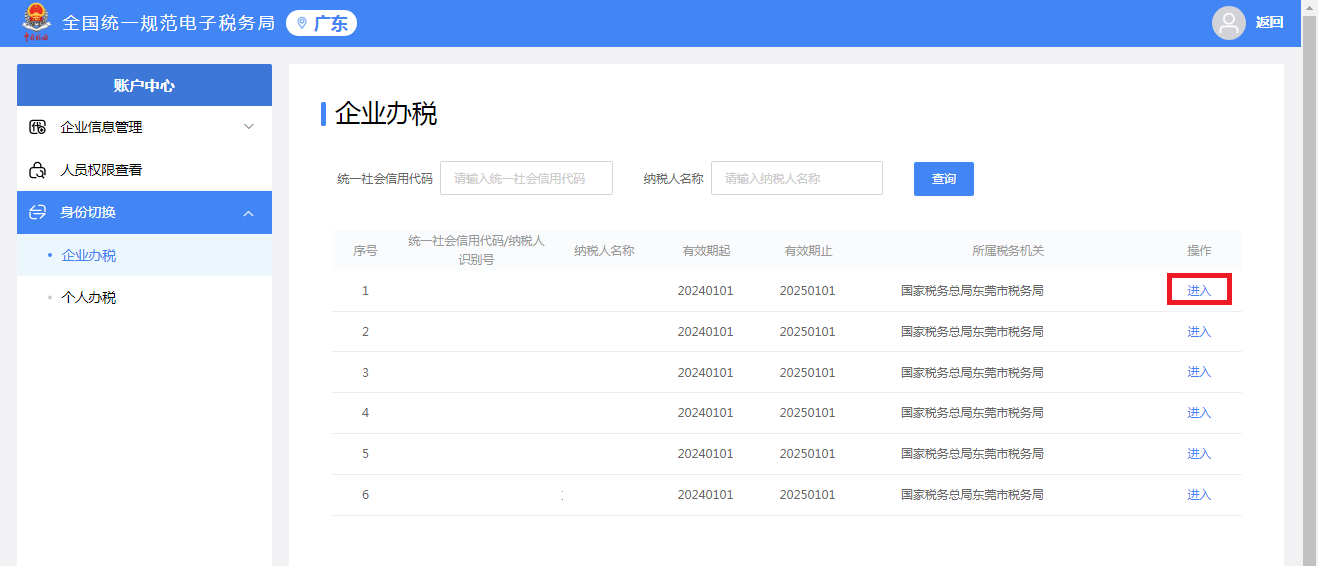
Task: Select 个人办税 submenu item
Action: pyautogui.click(x=144, y=298)
